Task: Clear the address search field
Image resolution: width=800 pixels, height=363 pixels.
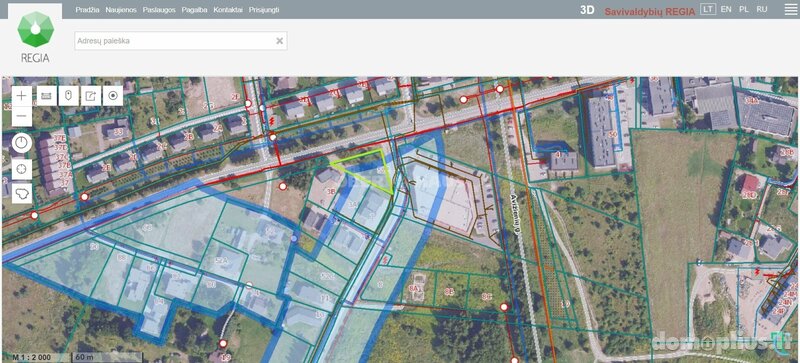Action: [x=280, y=41]
